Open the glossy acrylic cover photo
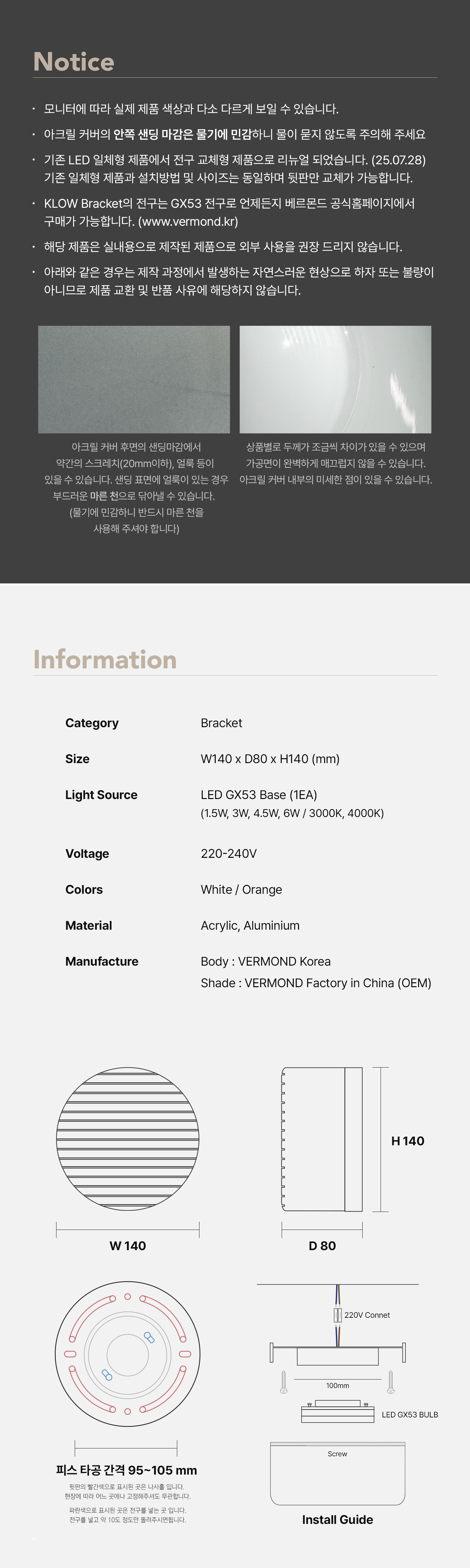Image resolution: width=470 pixels, height=1568 pixels. coord(335,379)
